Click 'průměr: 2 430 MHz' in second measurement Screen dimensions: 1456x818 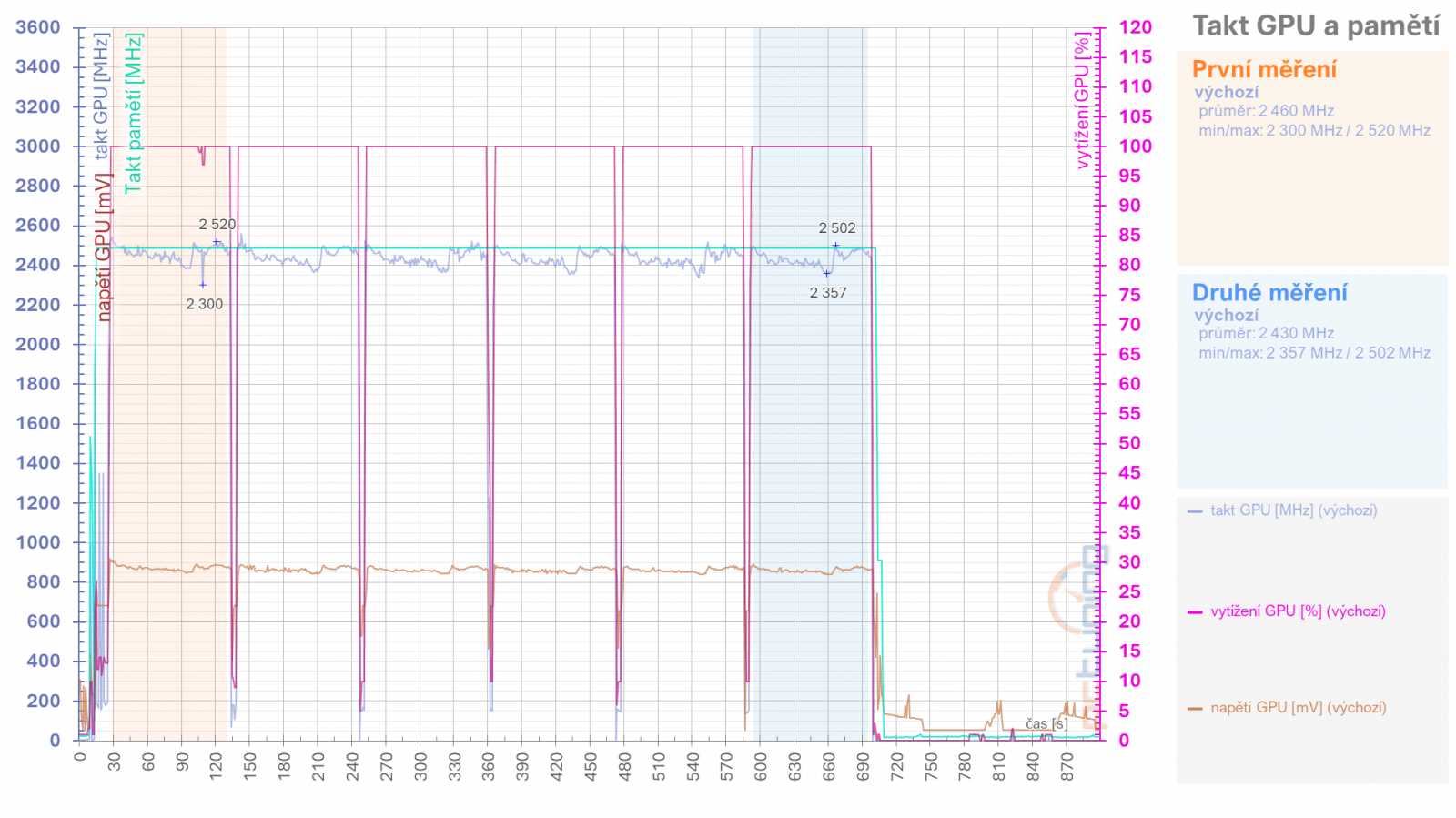click(x=1266, y=333)
